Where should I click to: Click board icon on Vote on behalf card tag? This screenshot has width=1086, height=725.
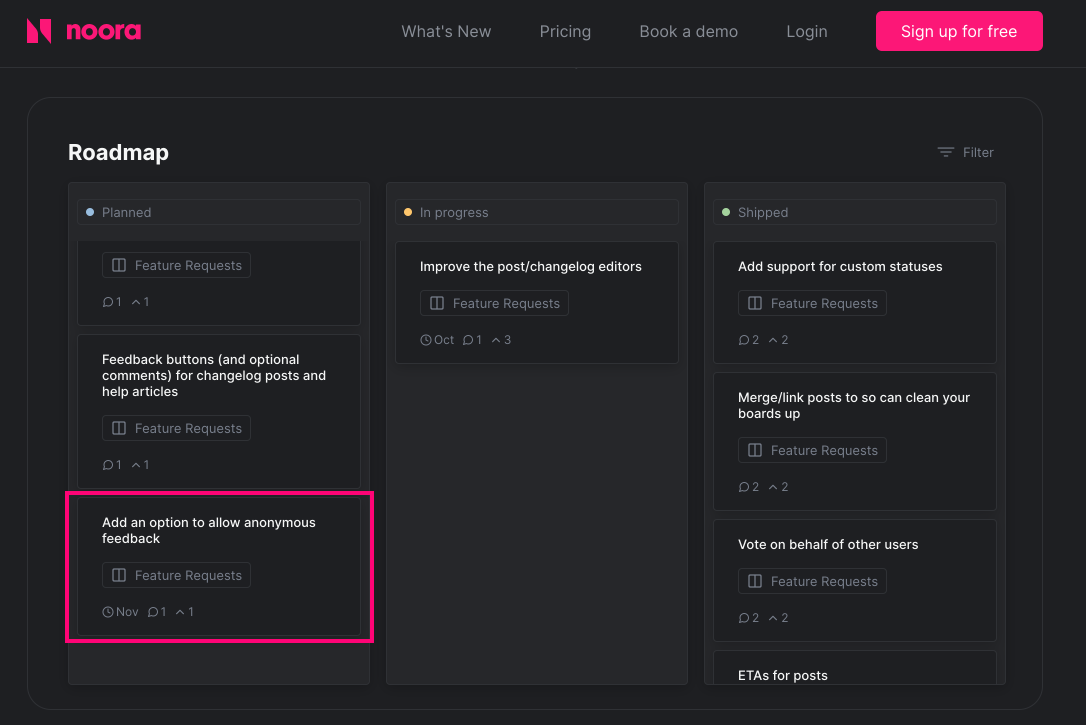755,582
